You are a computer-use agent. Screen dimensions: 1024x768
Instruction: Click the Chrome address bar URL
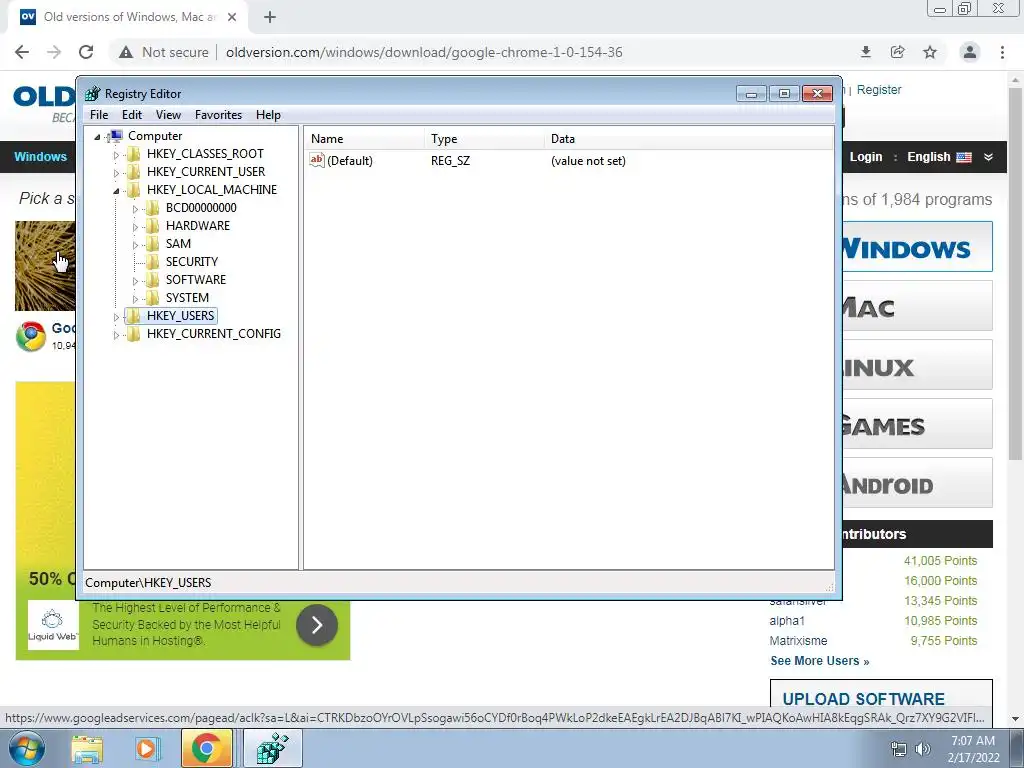click(x=424, y=52)
